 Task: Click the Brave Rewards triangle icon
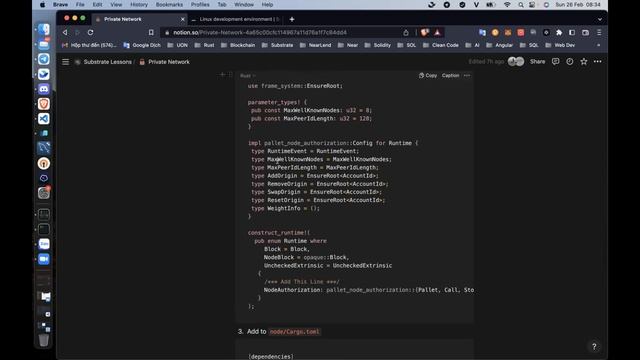pyautogui.click(x=437, y=32)
